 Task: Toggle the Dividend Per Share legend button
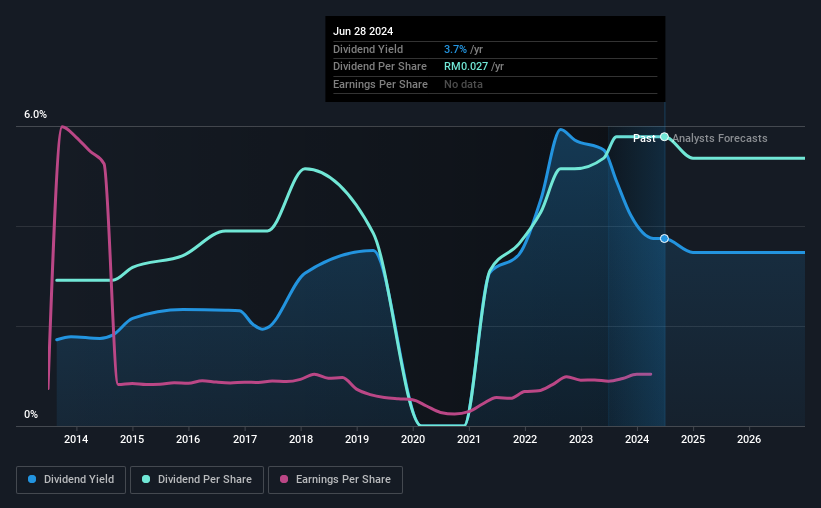[x=197, y=480]
